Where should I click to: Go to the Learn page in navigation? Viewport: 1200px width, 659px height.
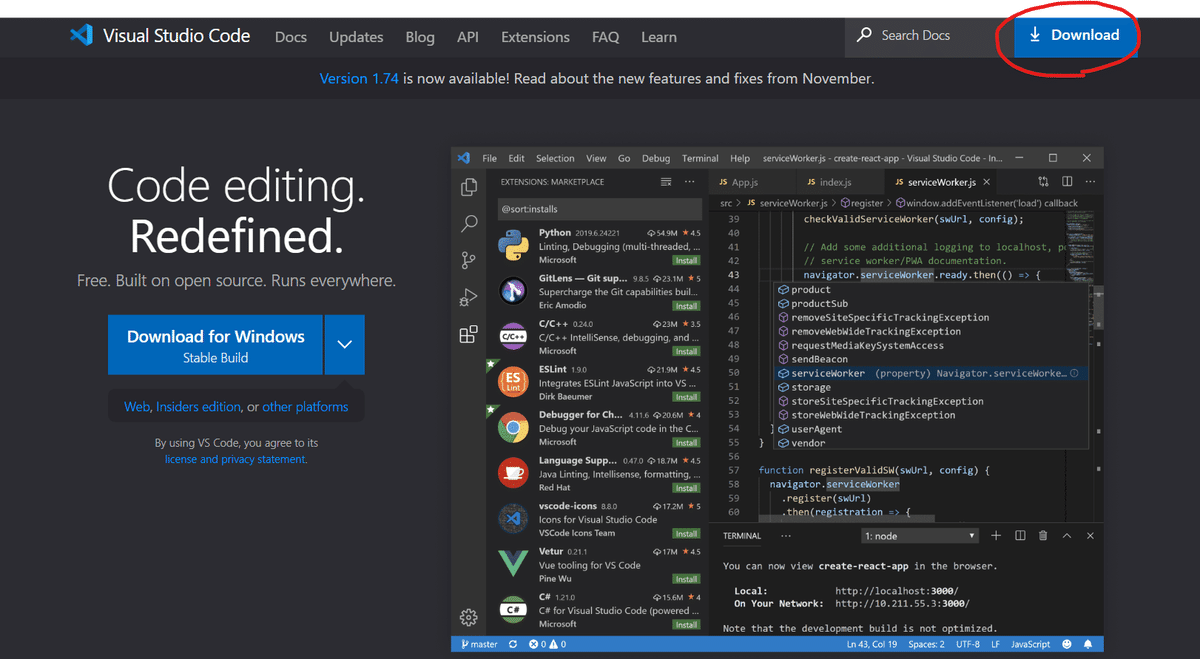pos(659,37)
